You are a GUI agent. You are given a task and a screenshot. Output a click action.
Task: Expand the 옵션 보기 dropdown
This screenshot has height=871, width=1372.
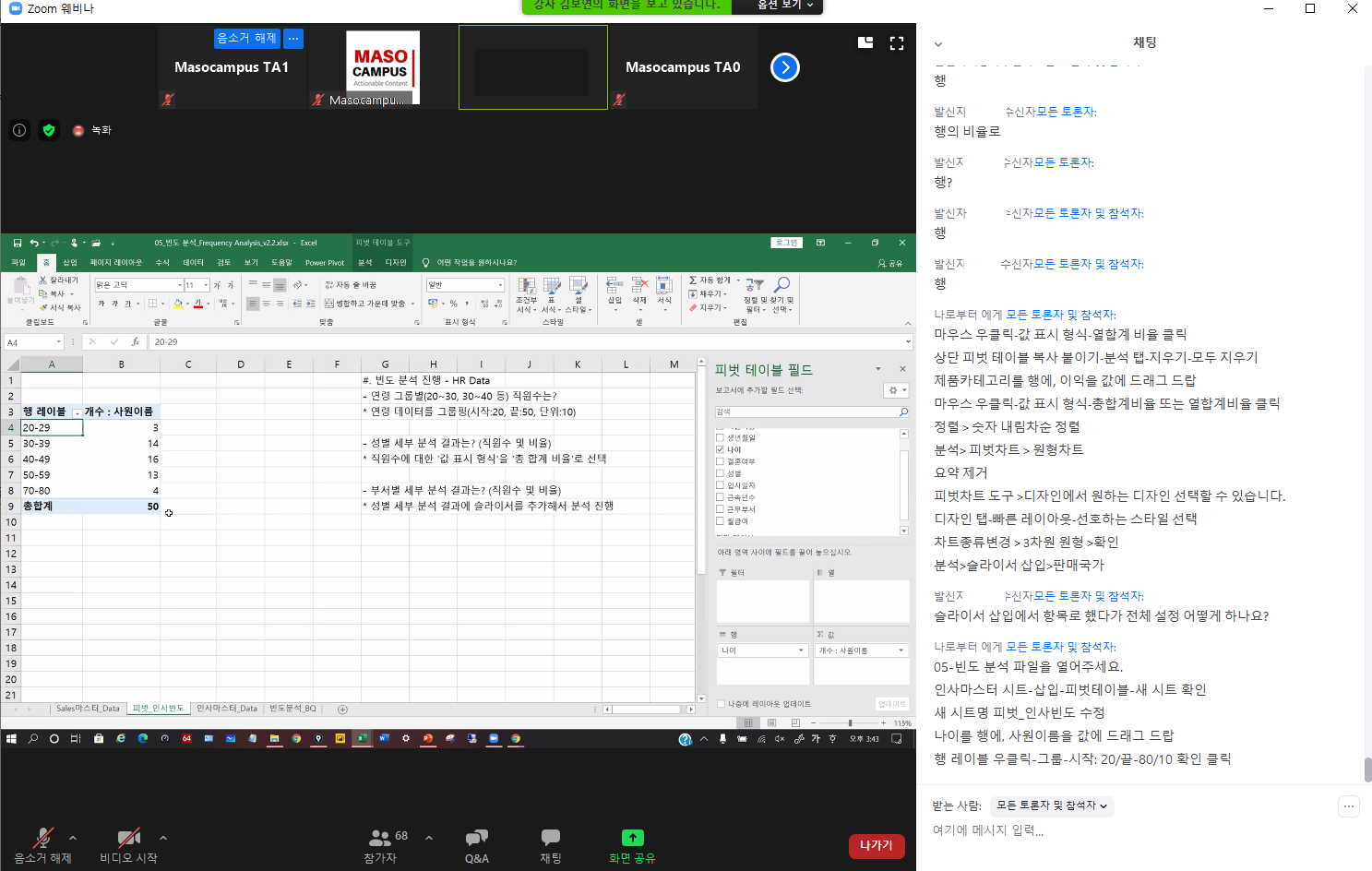click(784, 6)
